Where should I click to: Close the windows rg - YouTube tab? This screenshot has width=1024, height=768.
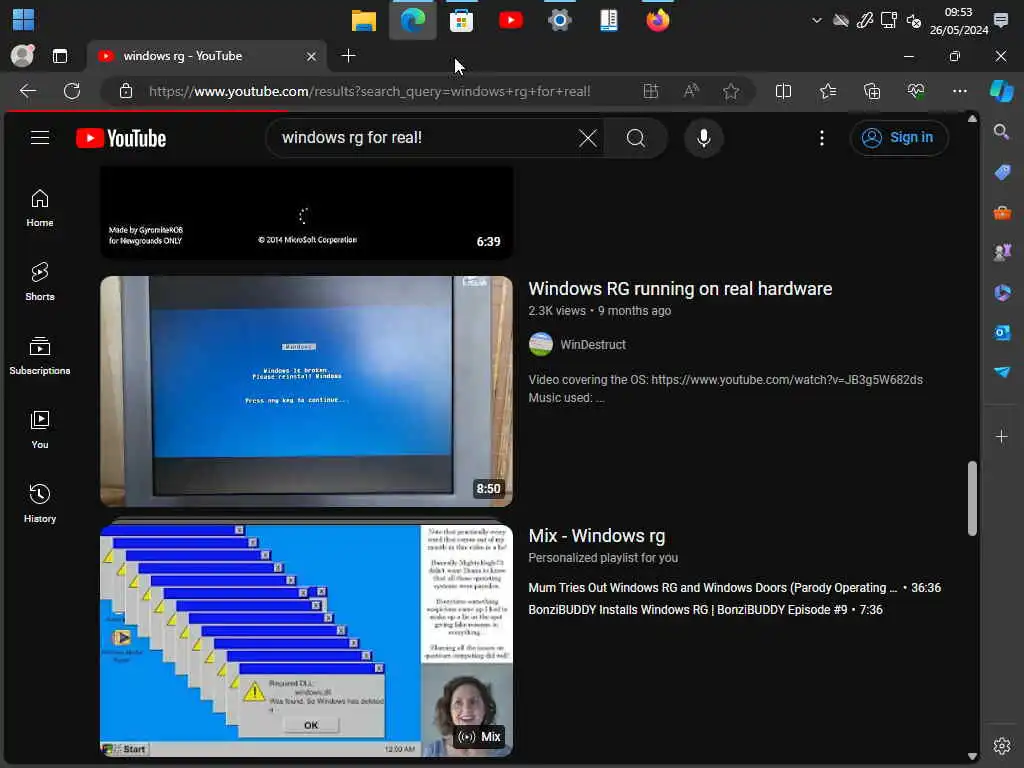(x=312, y=57)
